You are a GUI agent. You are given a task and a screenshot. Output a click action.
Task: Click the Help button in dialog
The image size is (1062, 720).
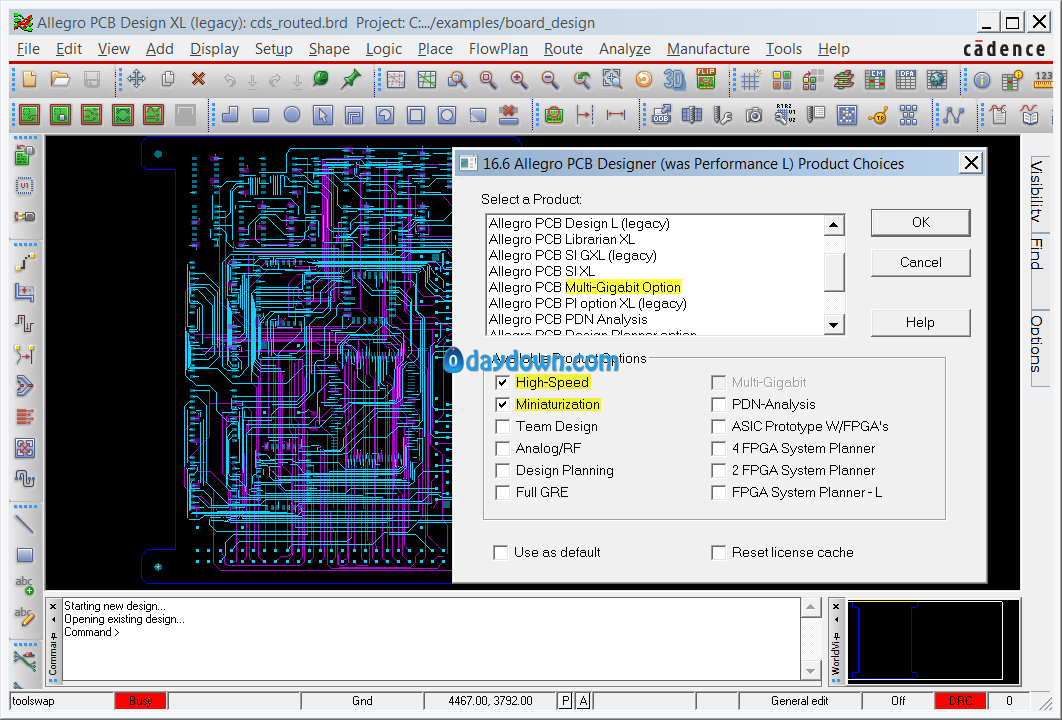(x=920, y=322)
